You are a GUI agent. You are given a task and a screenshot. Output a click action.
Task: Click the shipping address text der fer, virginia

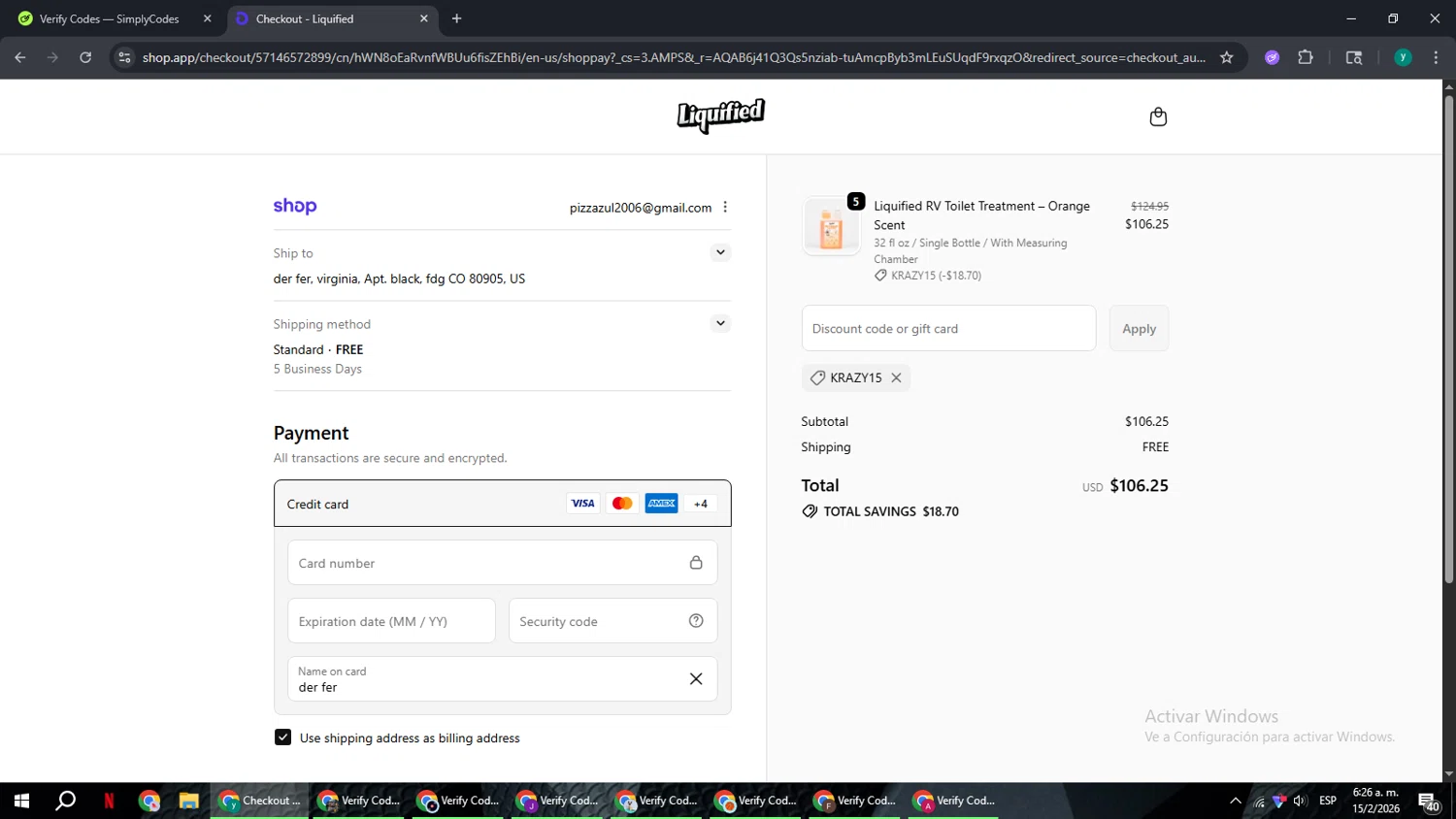pos(399,278)
